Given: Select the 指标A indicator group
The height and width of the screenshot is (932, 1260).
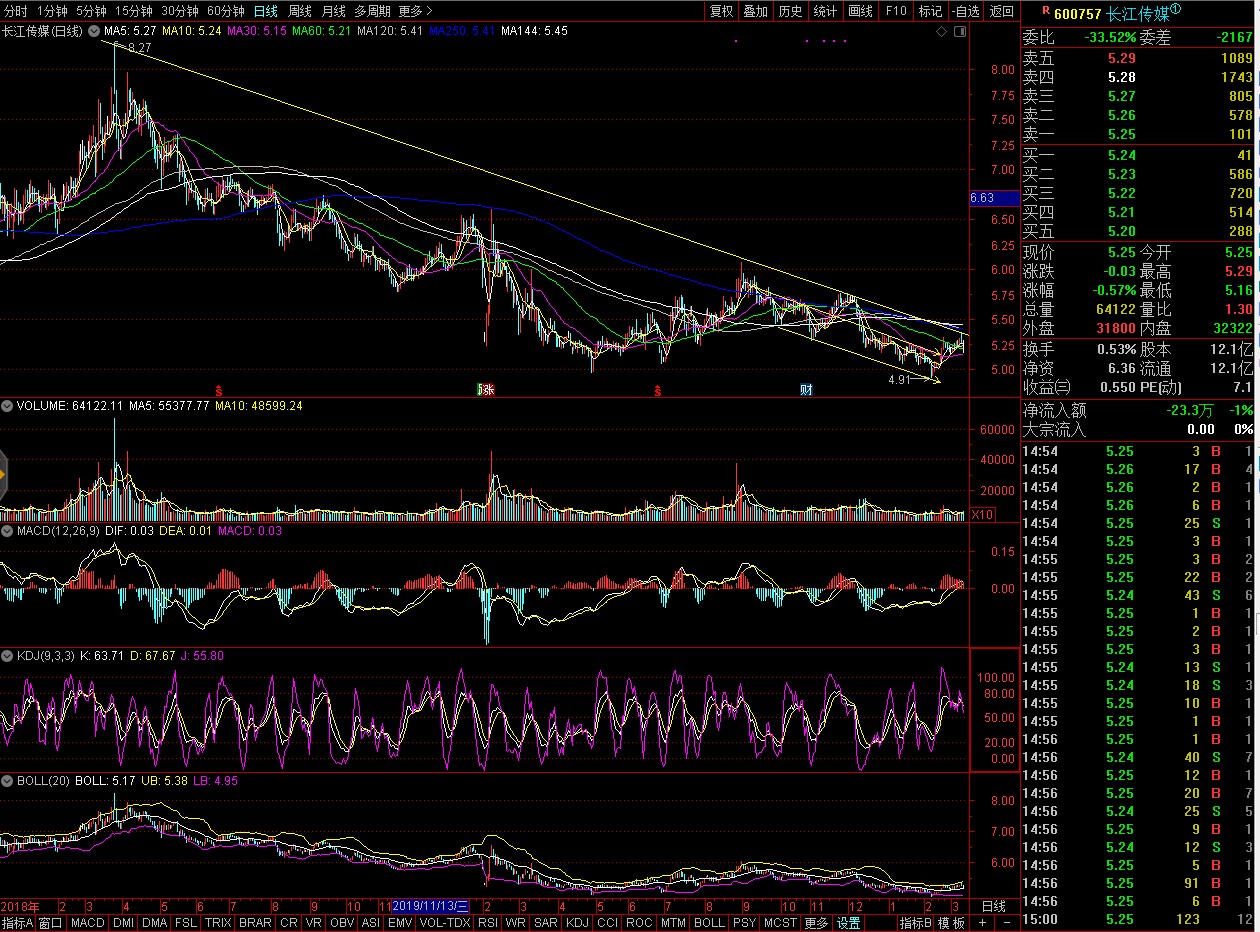Looking at the screenshot, I should [19, 922].
